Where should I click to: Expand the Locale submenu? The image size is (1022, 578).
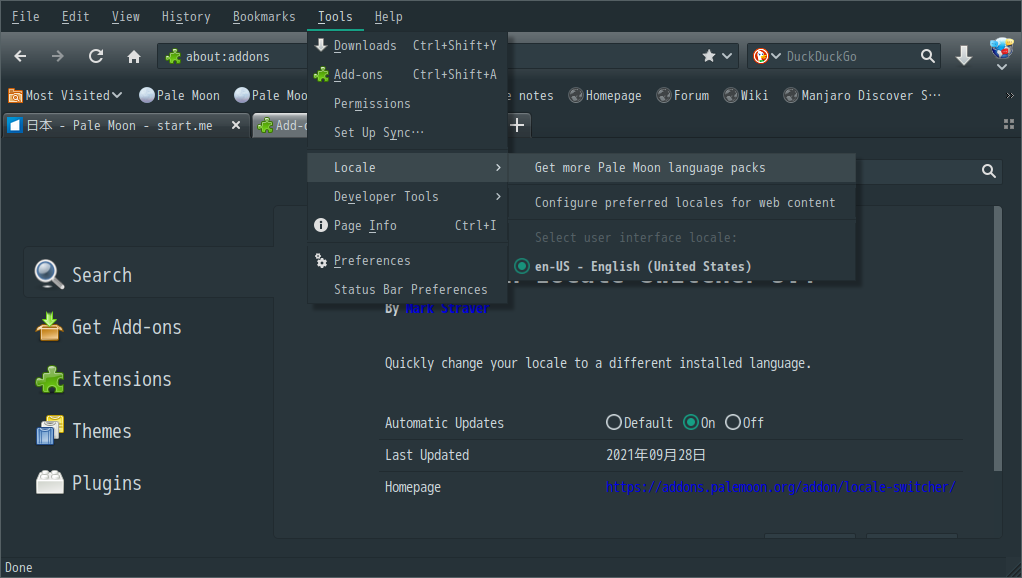coord(407,167)
